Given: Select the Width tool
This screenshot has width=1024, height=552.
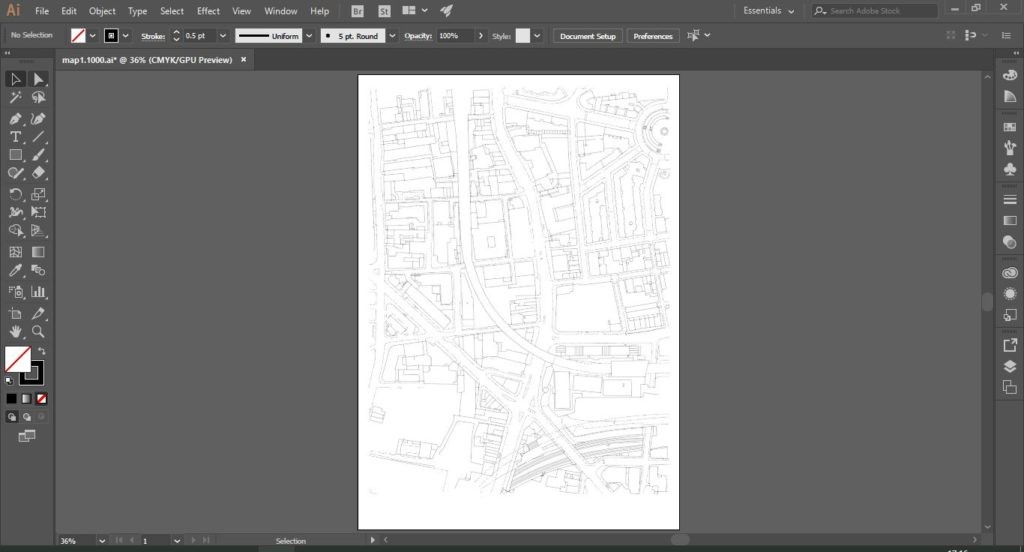Looking at the screenshot, I should 15,212.
